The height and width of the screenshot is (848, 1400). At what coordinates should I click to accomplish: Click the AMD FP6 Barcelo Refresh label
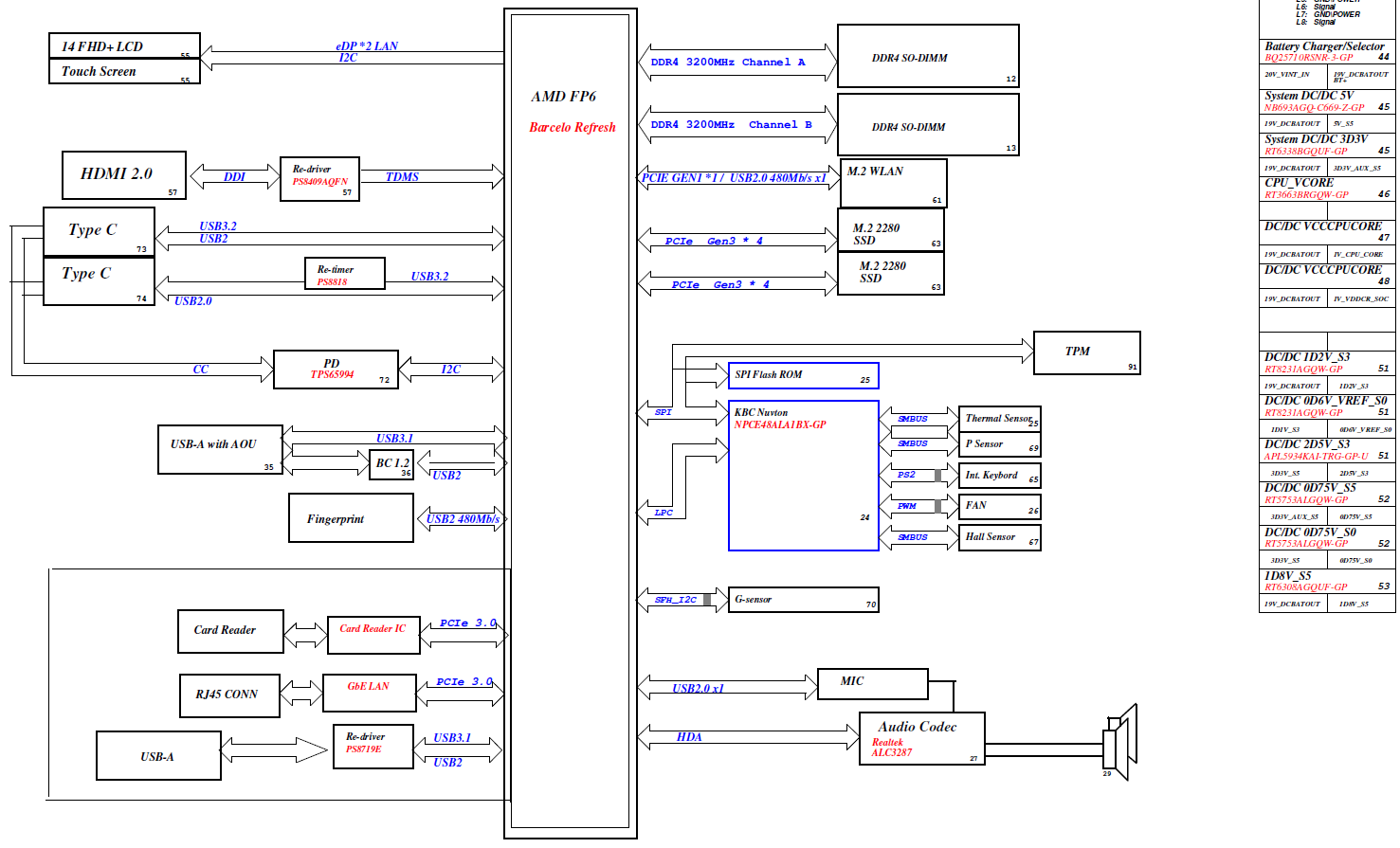coord(572,112)
